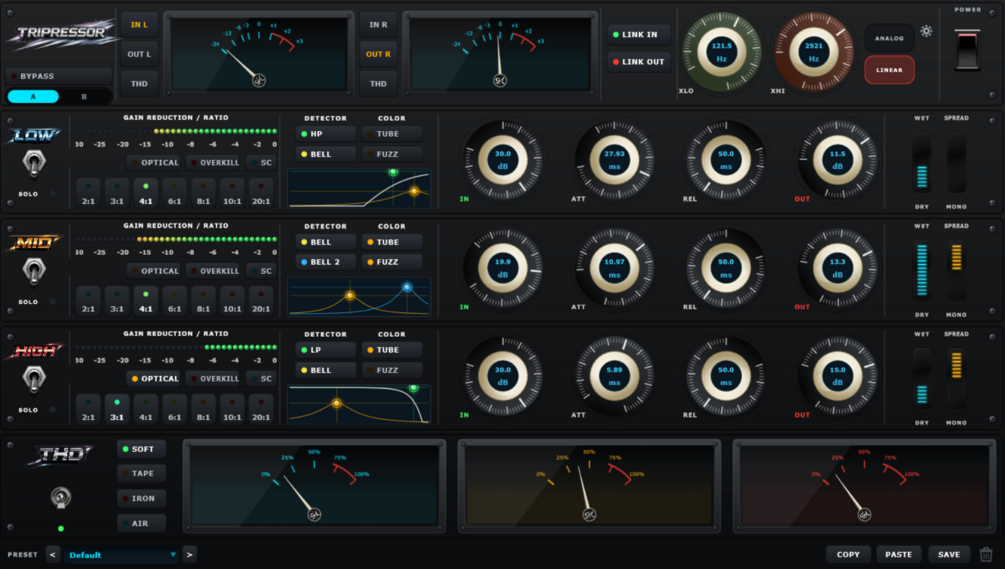
Task: Enable OPTICAL on the LOW band
Action: click(x=155, y=163)
